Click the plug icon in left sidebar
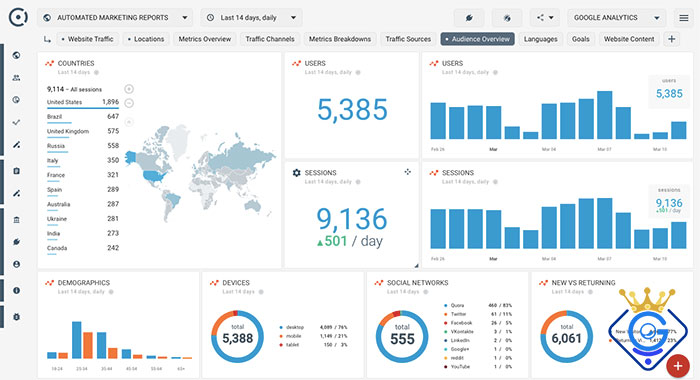Screen dimensions: 700x380 [x=17, y=242]
